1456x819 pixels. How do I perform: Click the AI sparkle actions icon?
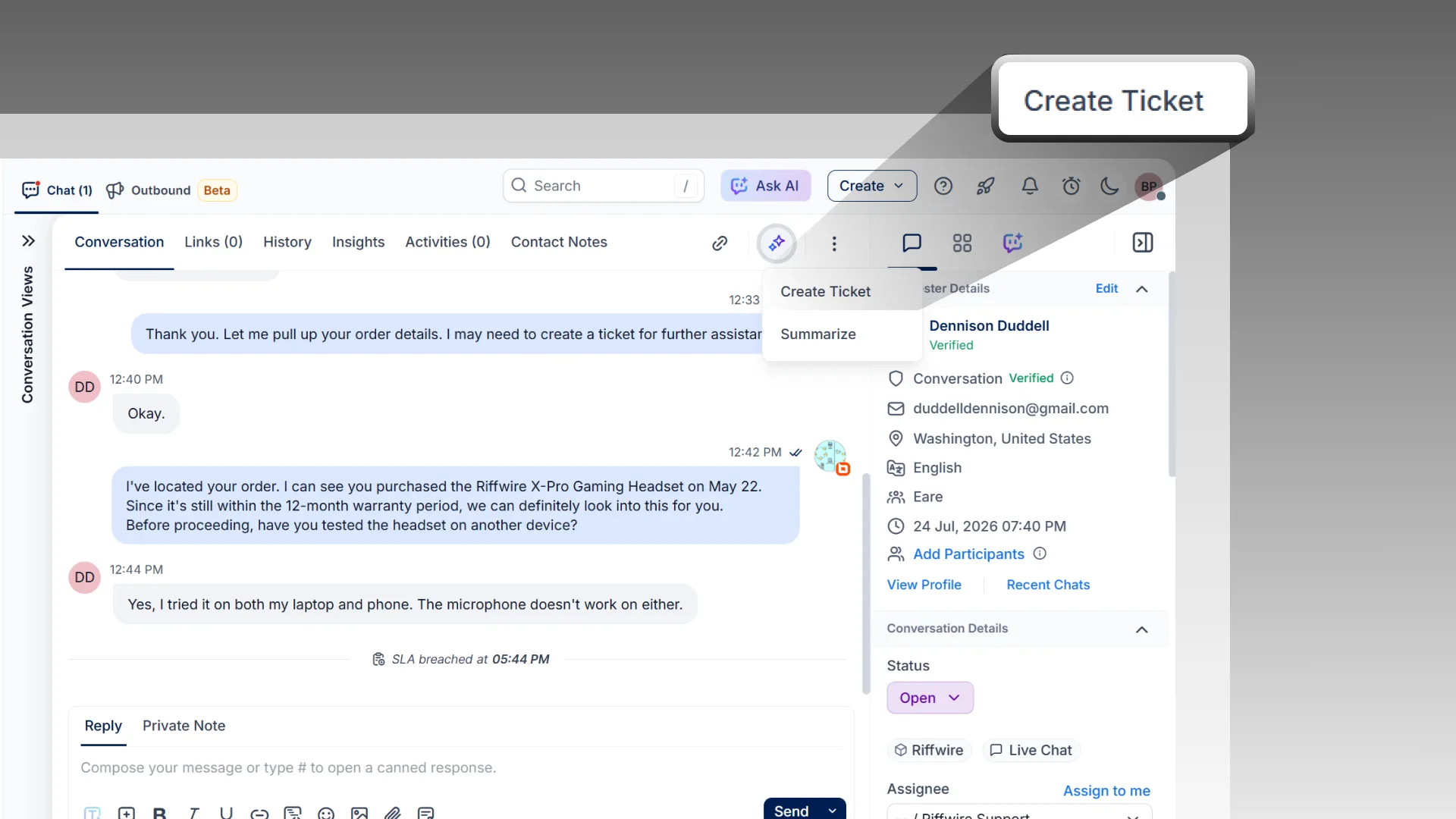(777, 243)
